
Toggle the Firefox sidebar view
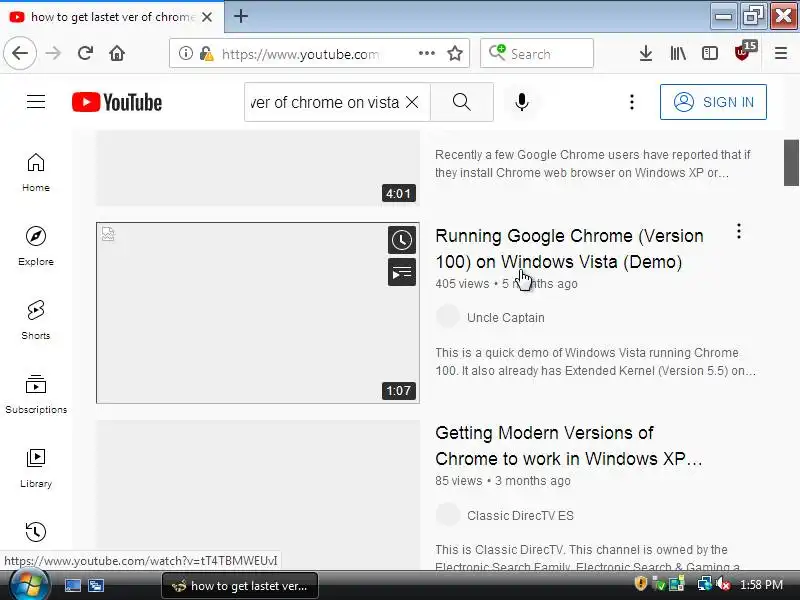click(710, 53)
